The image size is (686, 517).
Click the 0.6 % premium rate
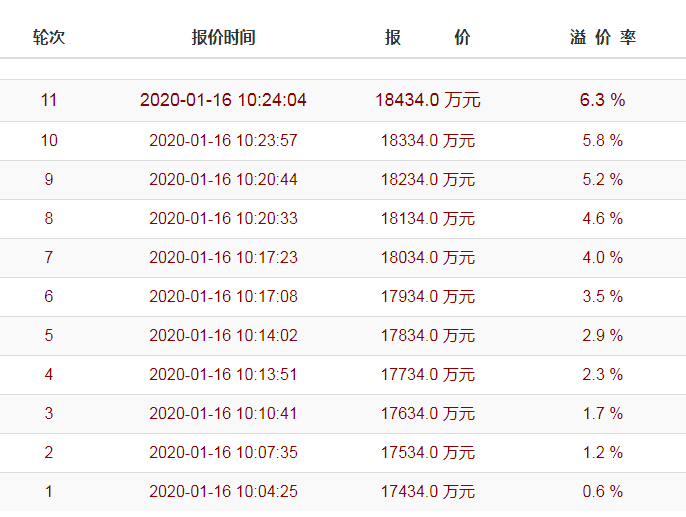pyautogui.click(x=602, y=492)
